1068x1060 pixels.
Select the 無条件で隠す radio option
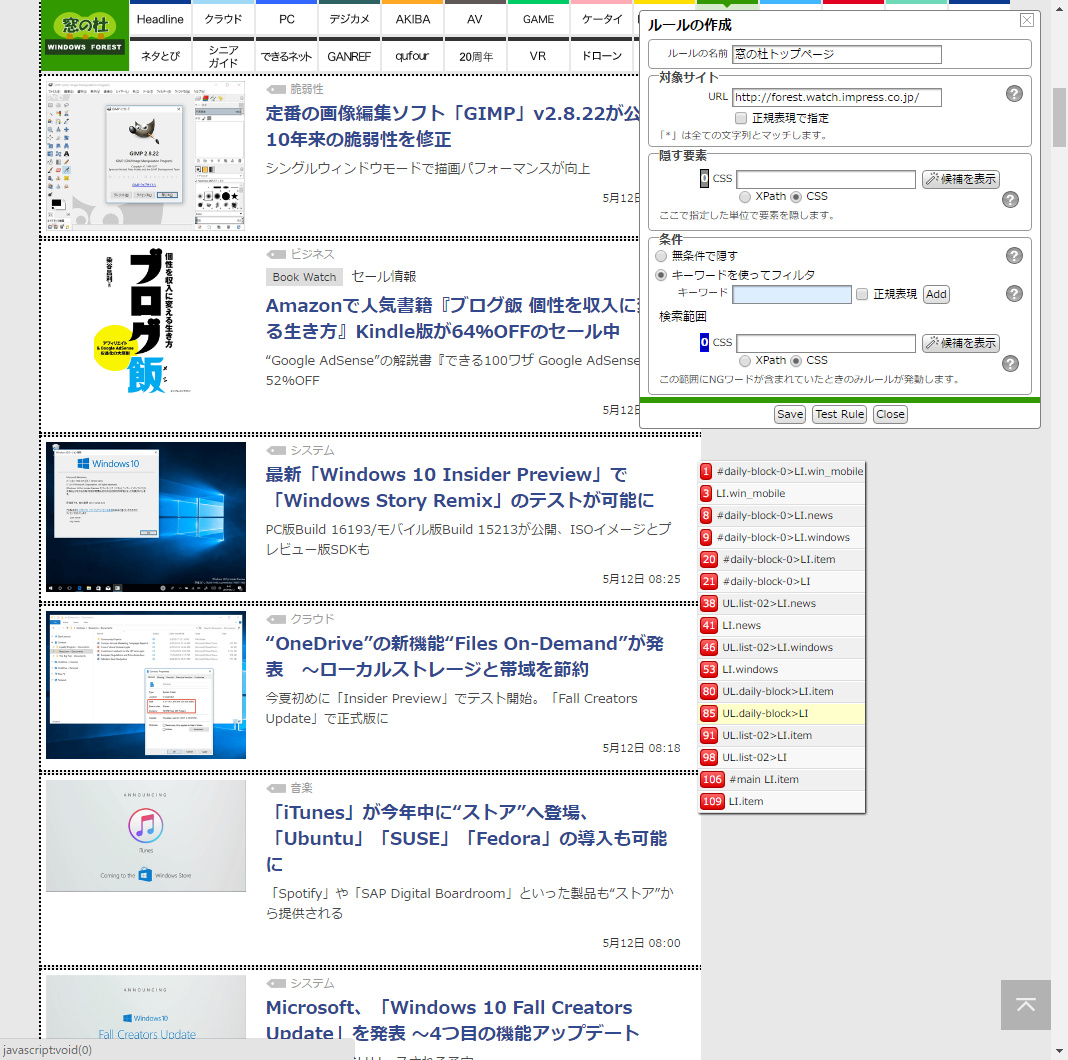tap(660, 256)
